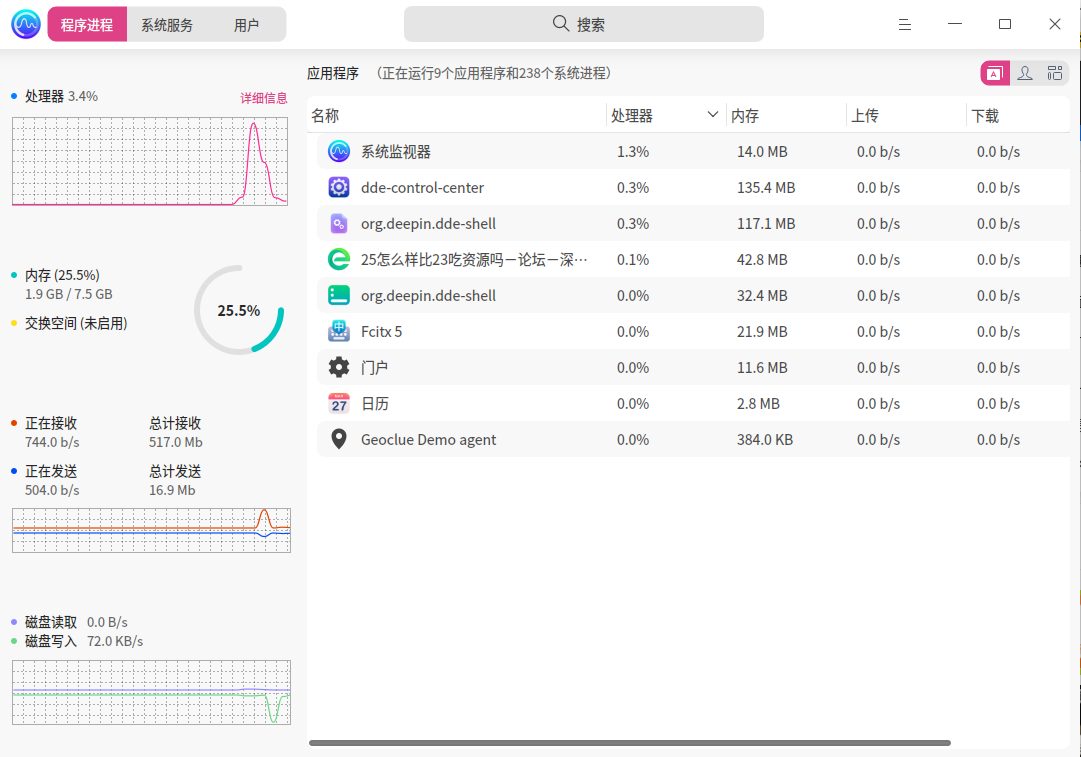Click the browser icon for 25怎么样比23吃资源吗
Image resolution: width=1081 pixels, height=757 pixels.
pyautogui.click(x=339, y=259)
